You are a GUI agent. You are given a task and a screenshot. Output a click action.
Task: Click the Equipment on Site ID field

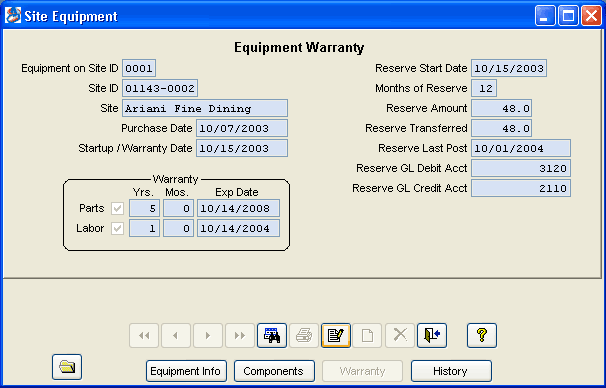click(139, 68)
